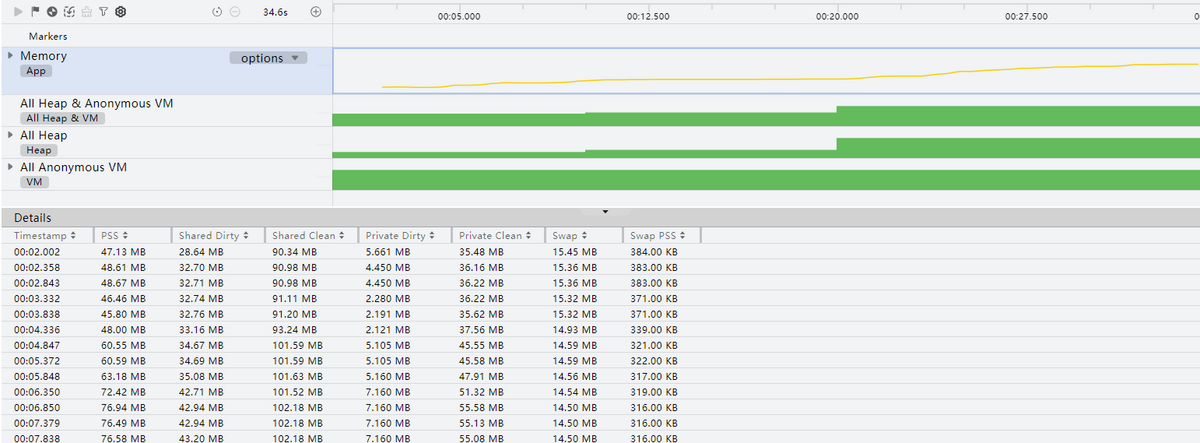Click the dashed-square capture icon
Viewport: 1200px width, 443px height.
click(x=68, y=12)
